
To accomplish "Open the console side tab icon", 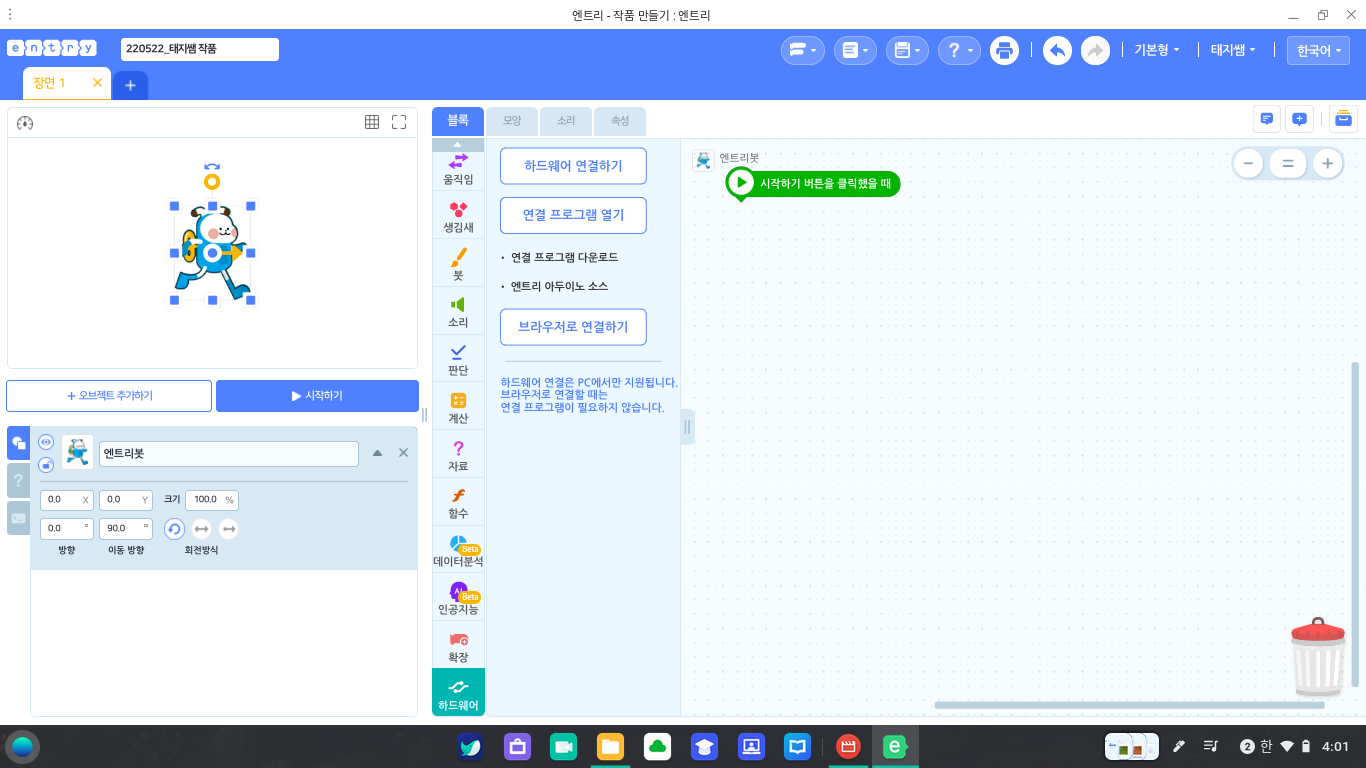I will 18,518.
